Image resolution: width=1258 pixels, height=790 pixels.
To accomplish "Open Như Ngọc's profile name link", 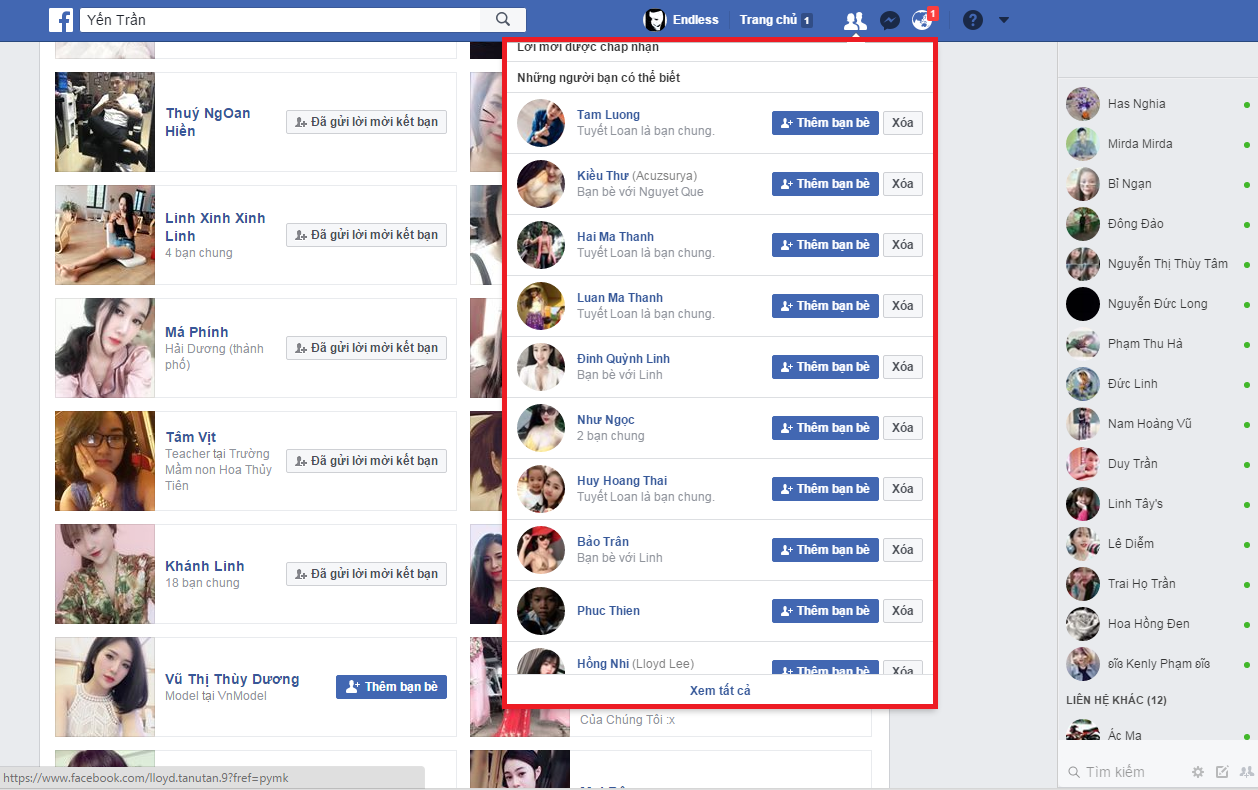I will coord(606,420).
